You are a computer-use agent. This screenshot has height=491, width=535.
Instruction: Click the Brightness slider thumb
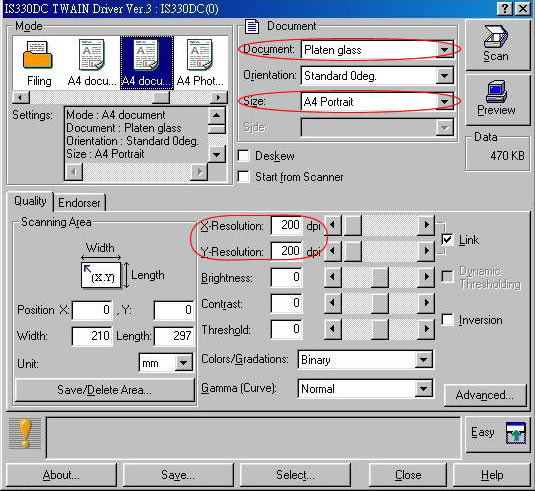380,277
